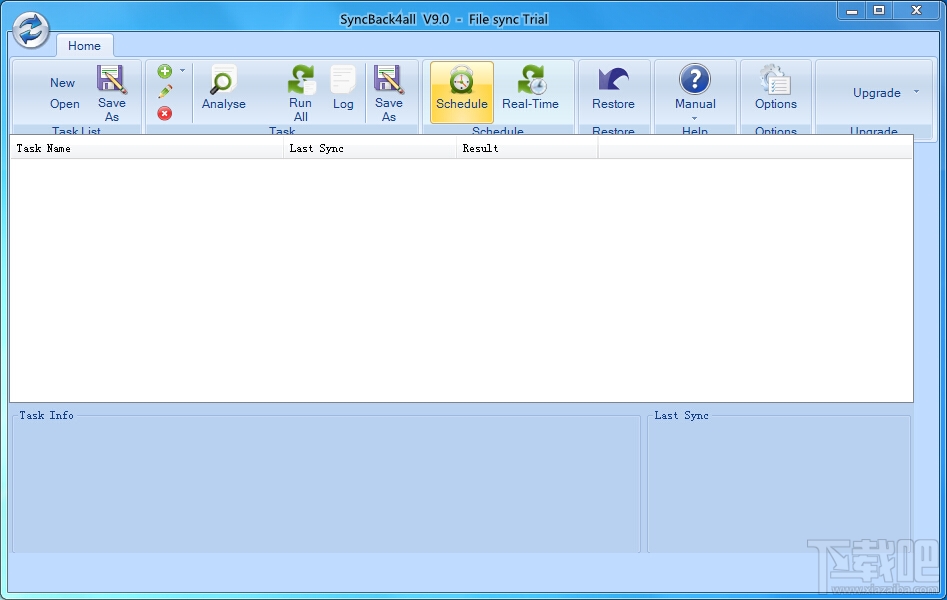Minimize the SyncBack4all window

[852, 11]
